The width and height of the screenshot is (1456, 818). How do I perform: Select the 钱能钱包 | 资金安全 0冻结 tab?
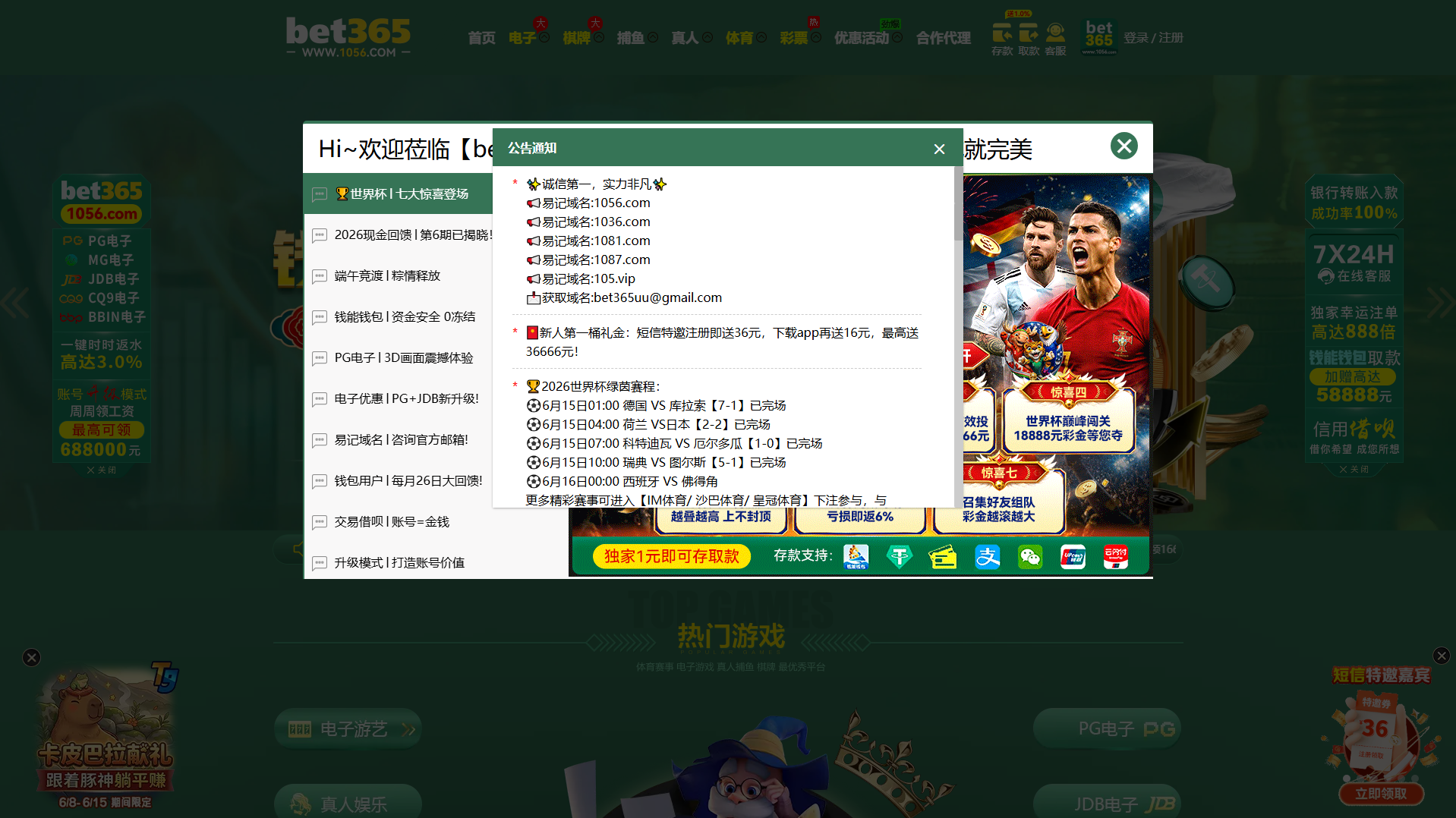tap(399, 317)
